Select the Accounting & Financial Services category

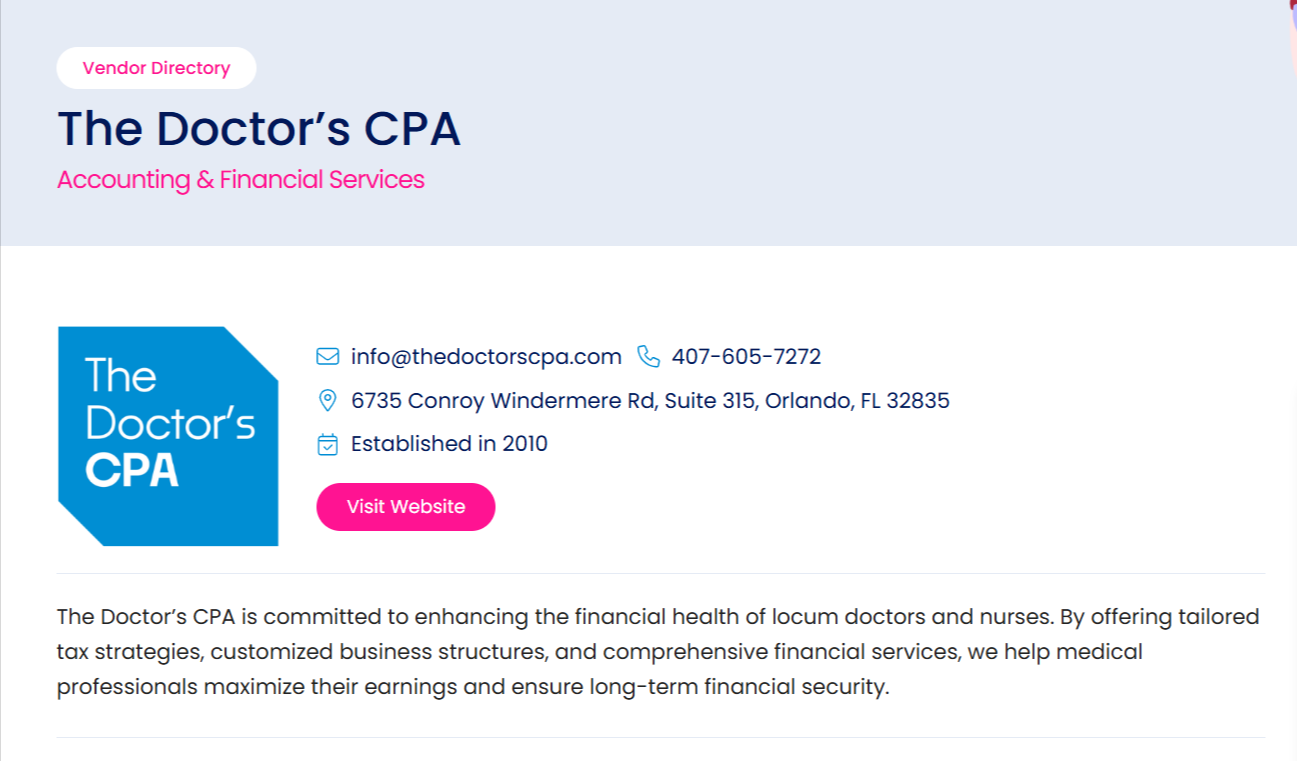tap(241, 180)
